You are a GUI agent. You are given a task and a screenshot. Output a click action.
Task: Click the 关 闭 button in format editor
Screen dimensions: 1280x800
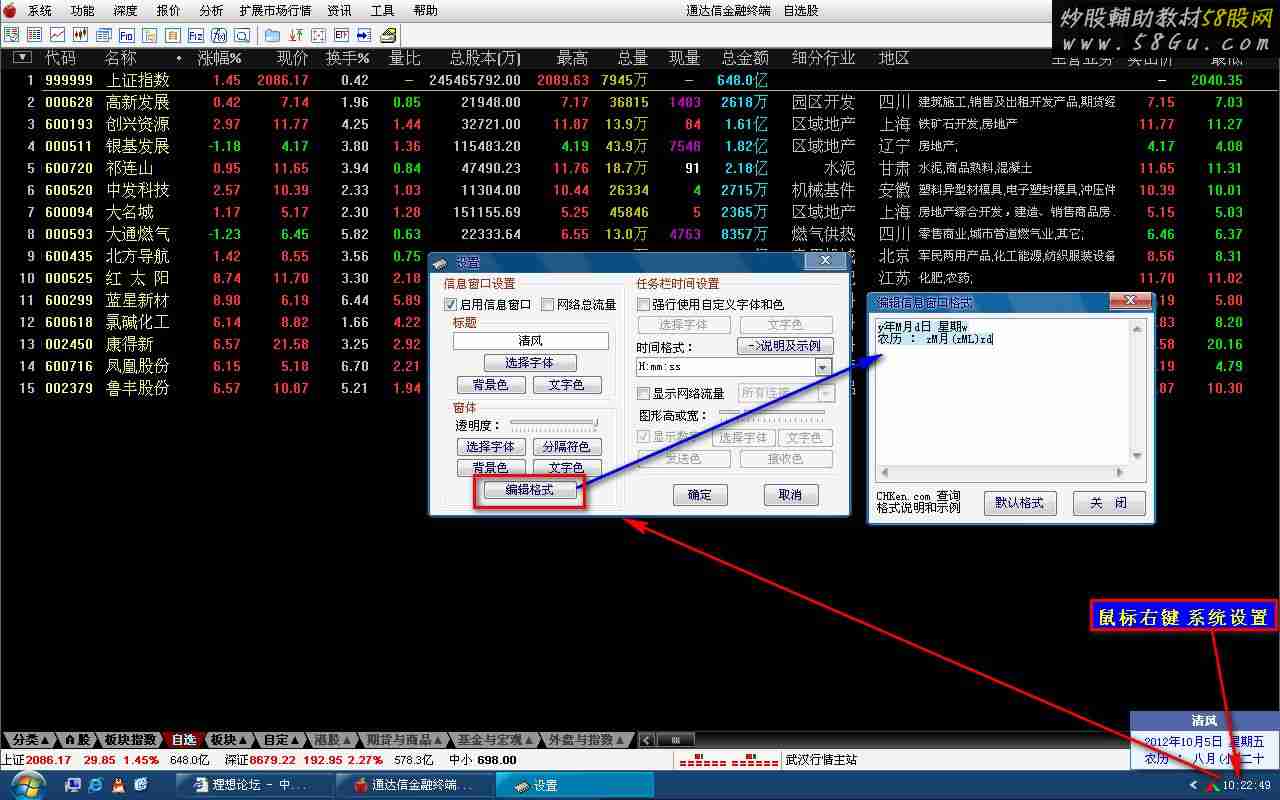[x=1108, y=503]
